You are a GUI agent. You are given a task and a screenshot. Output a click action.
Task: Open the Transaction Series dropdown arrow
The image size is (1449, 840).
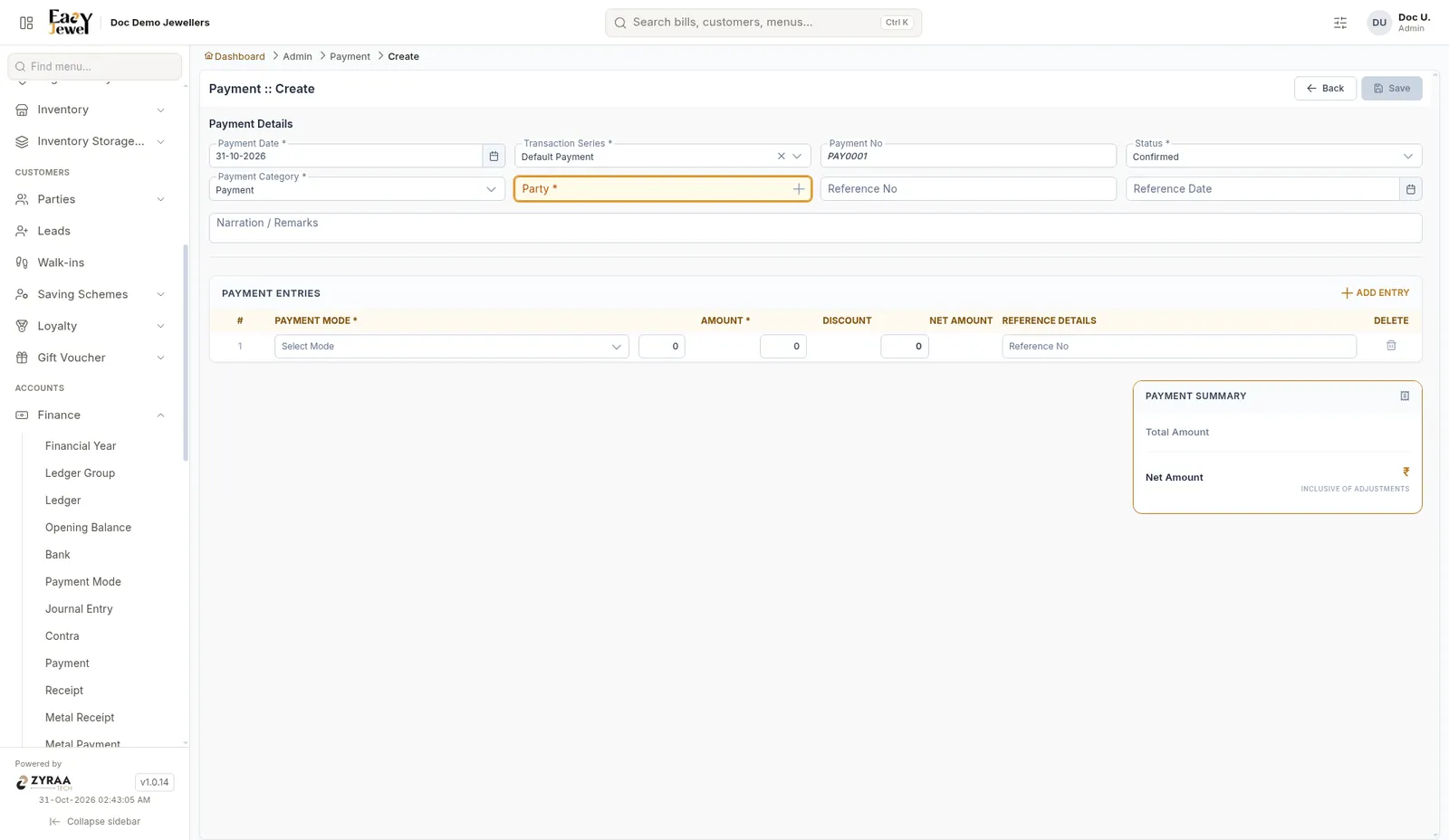[x=798, y=157]
